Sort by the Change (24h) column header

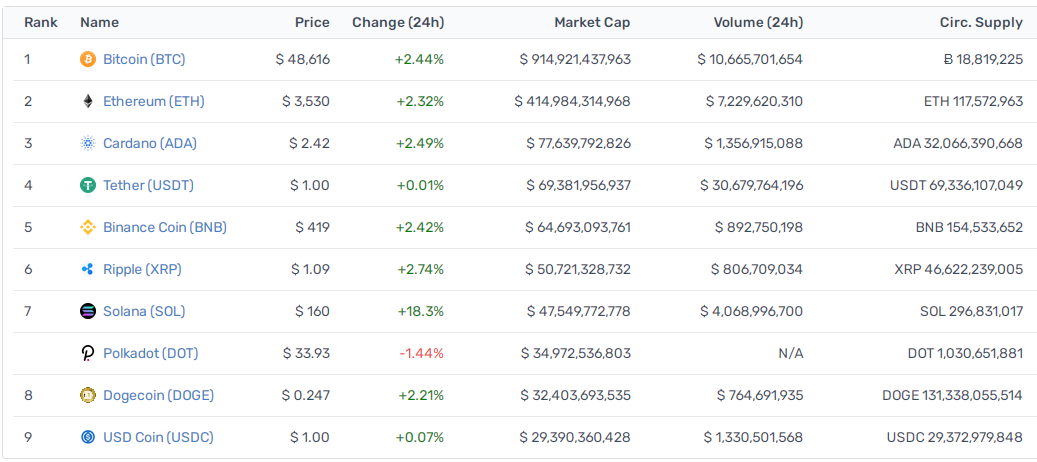pos(398,22)
